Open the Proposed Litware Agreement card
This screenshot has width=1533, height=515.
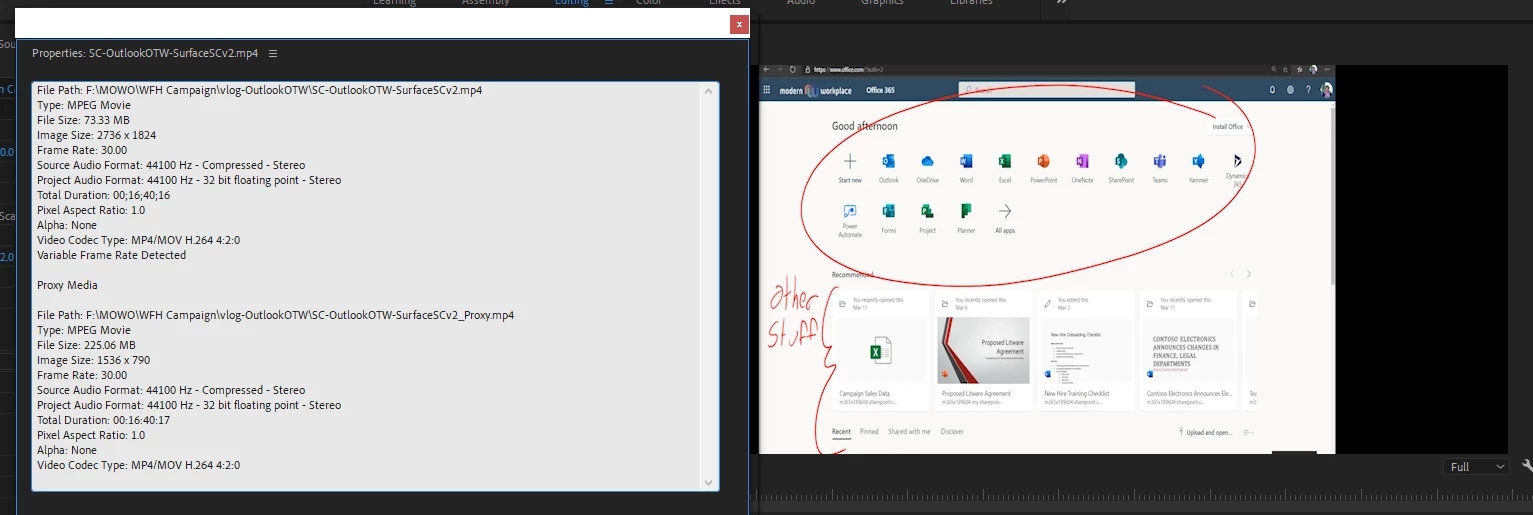click(983, 350)
